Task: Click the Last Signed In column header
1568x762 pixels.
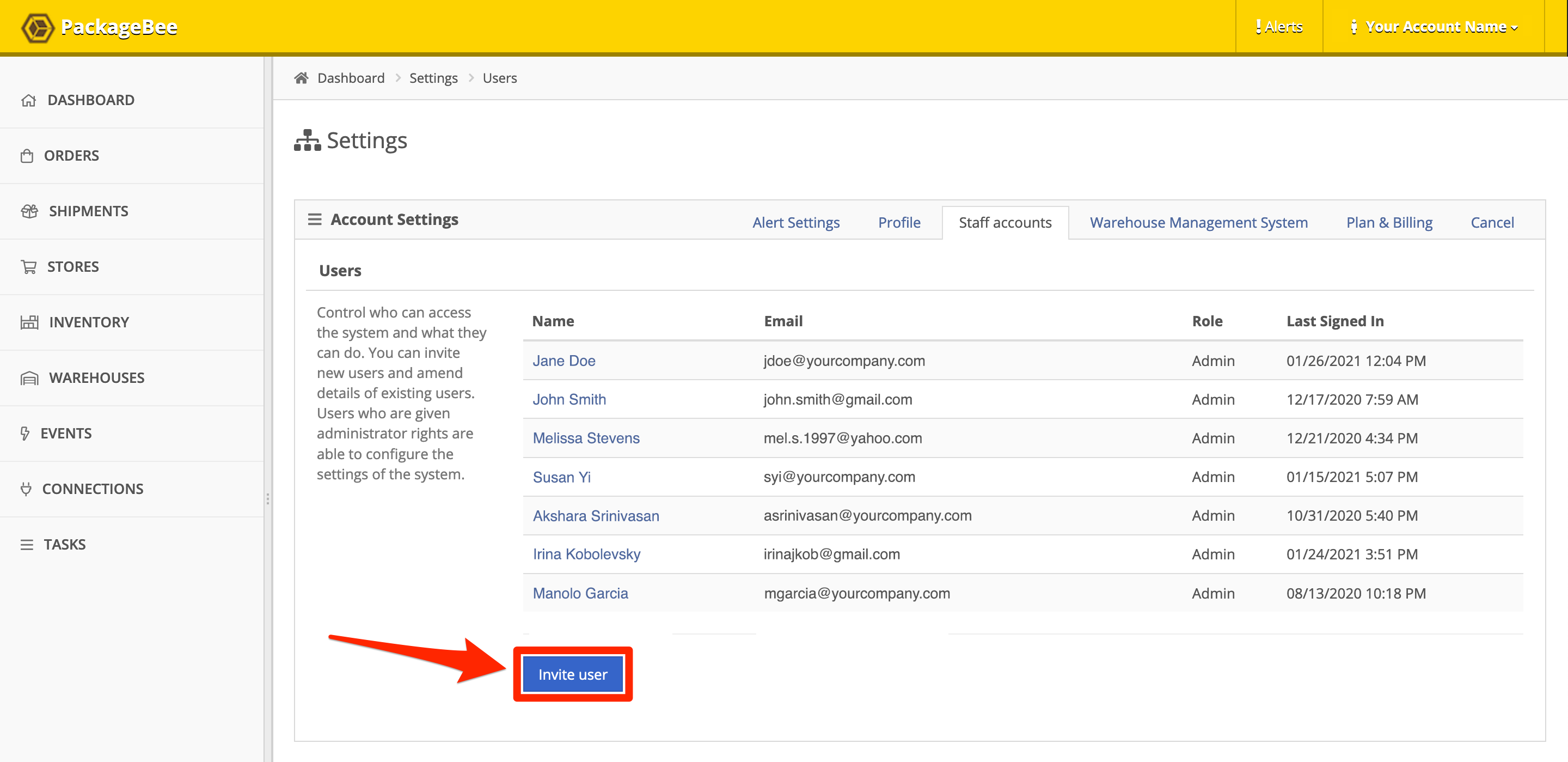Action: click(1334, 321)
